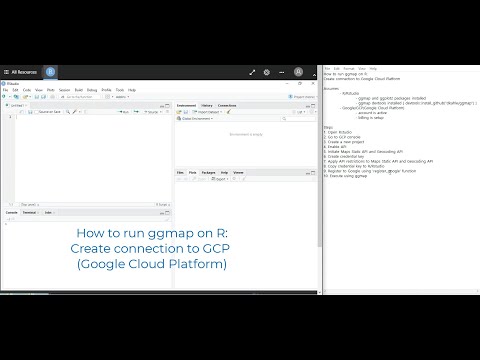Open the All Resources menu
Viewport: 480px width, 360px height.
[x=20, y=72]
